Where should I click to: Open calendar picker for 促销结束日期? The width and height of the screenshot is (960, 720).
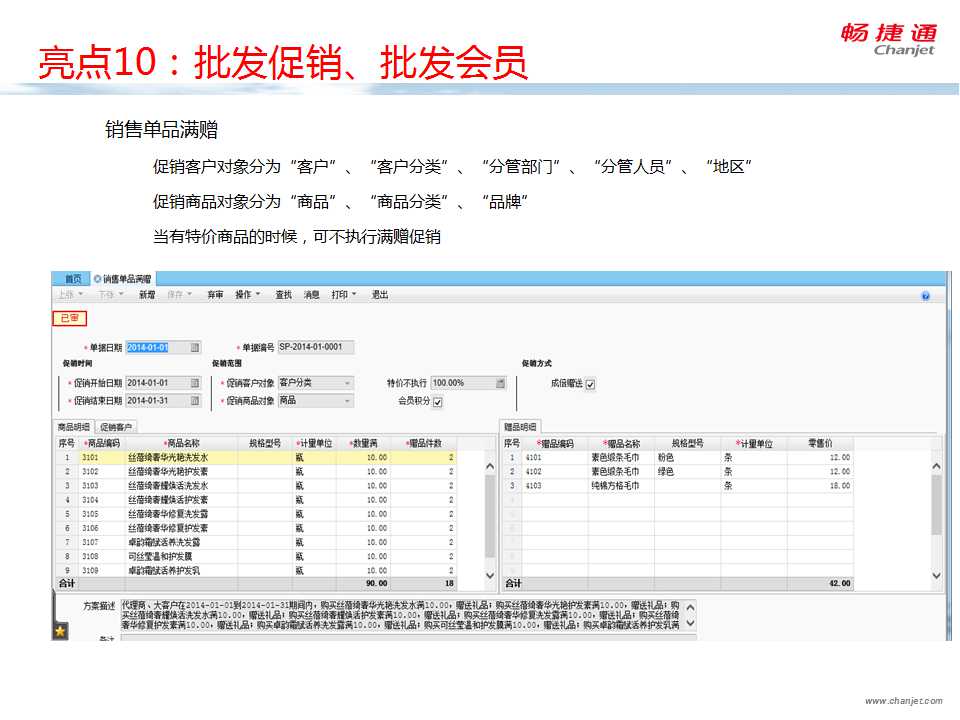coord(195,401)
